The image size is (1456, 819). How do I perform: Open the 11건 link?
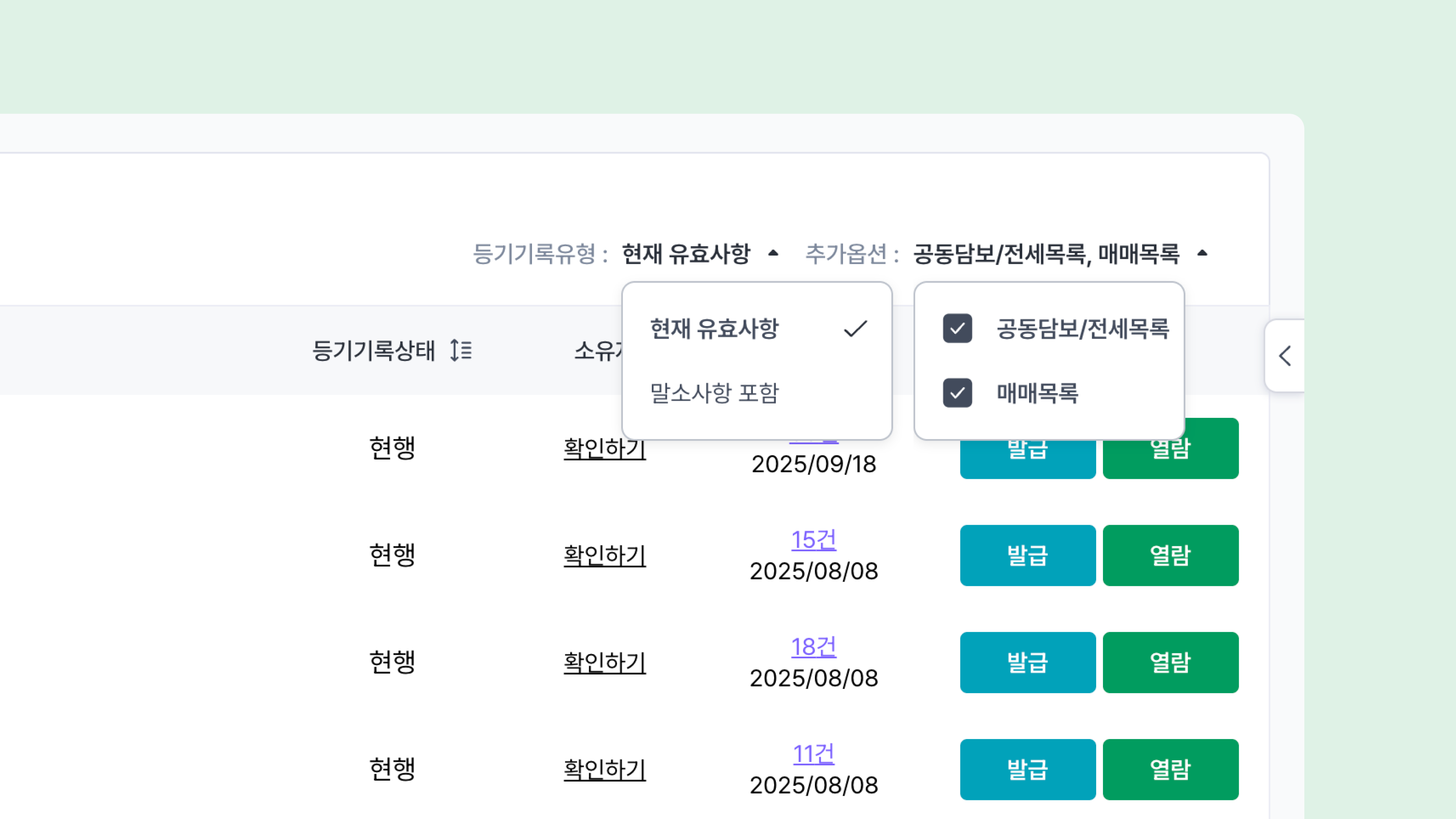813,753
